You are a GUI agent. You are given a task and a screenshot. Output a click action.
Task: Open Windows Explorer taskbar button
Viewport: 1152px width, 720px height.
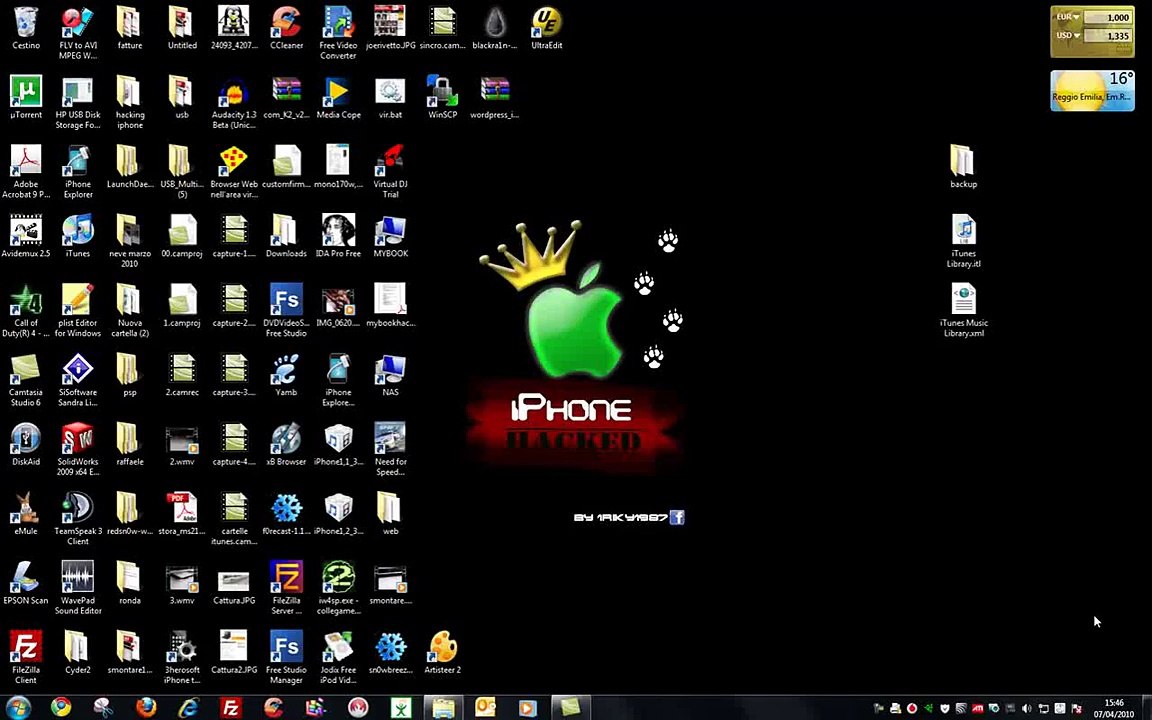[443, 707]
